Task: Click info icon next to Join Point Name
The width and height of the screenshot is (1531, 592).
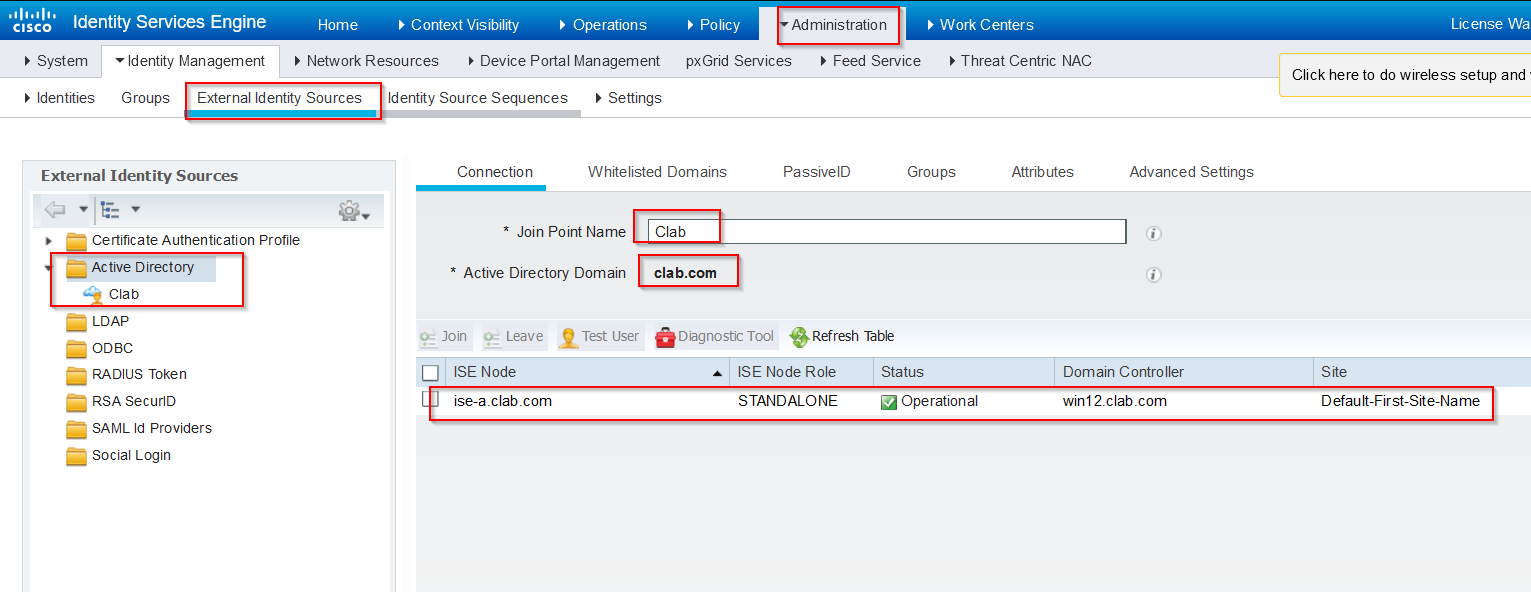Action: pyautogui.click(x=1153, y=233)
